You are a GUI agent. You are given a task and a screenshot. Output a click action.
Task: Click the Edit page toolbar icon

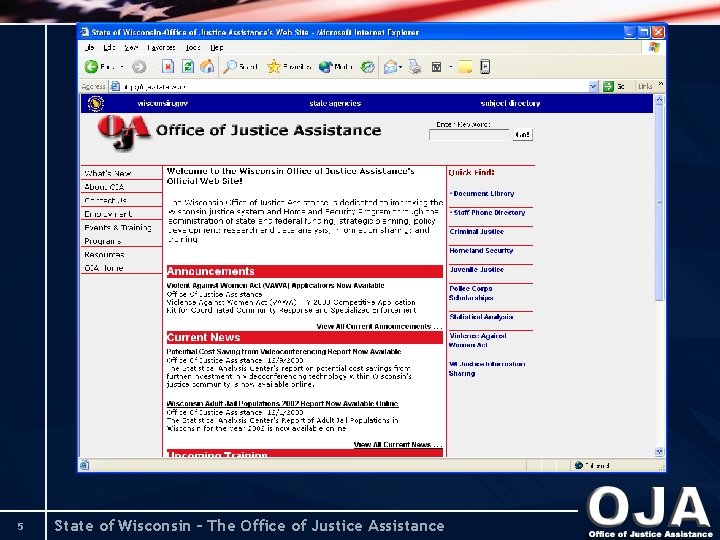(x=437, y=68)
